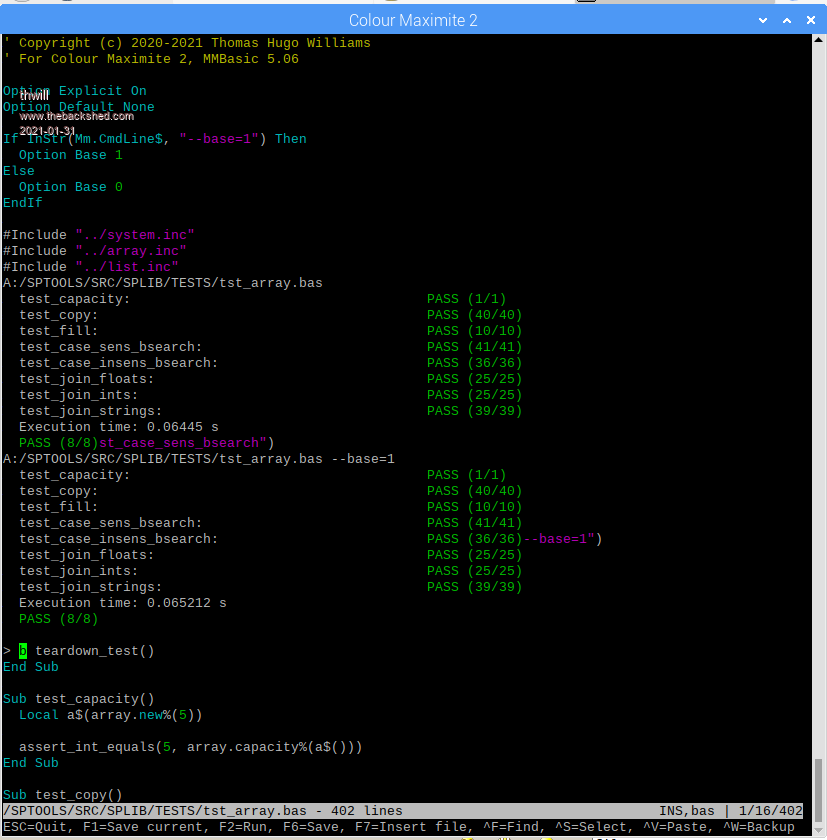
Task: Maximize the Colour Maximite 2 window
Action: (787, 20)
